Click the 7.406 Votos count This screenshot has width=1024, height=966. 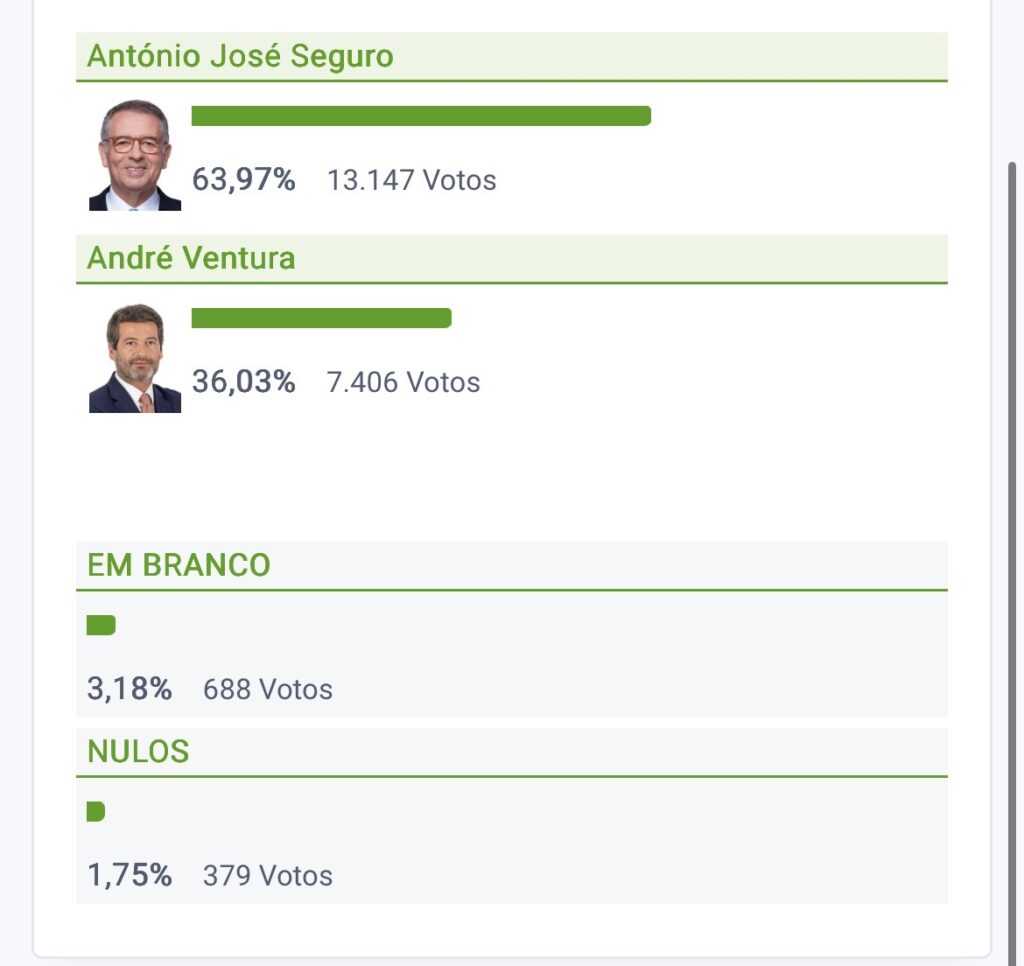404,383
